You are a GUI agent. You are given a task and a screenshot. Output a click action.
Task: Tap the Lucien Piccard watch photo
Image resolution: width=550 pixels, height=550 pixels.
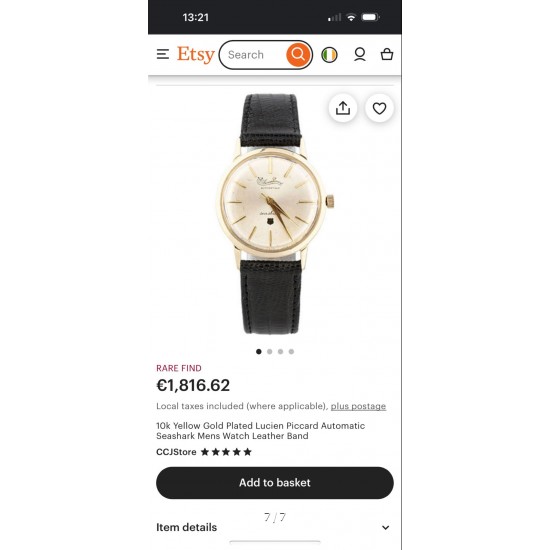click(x=275, y=214)
